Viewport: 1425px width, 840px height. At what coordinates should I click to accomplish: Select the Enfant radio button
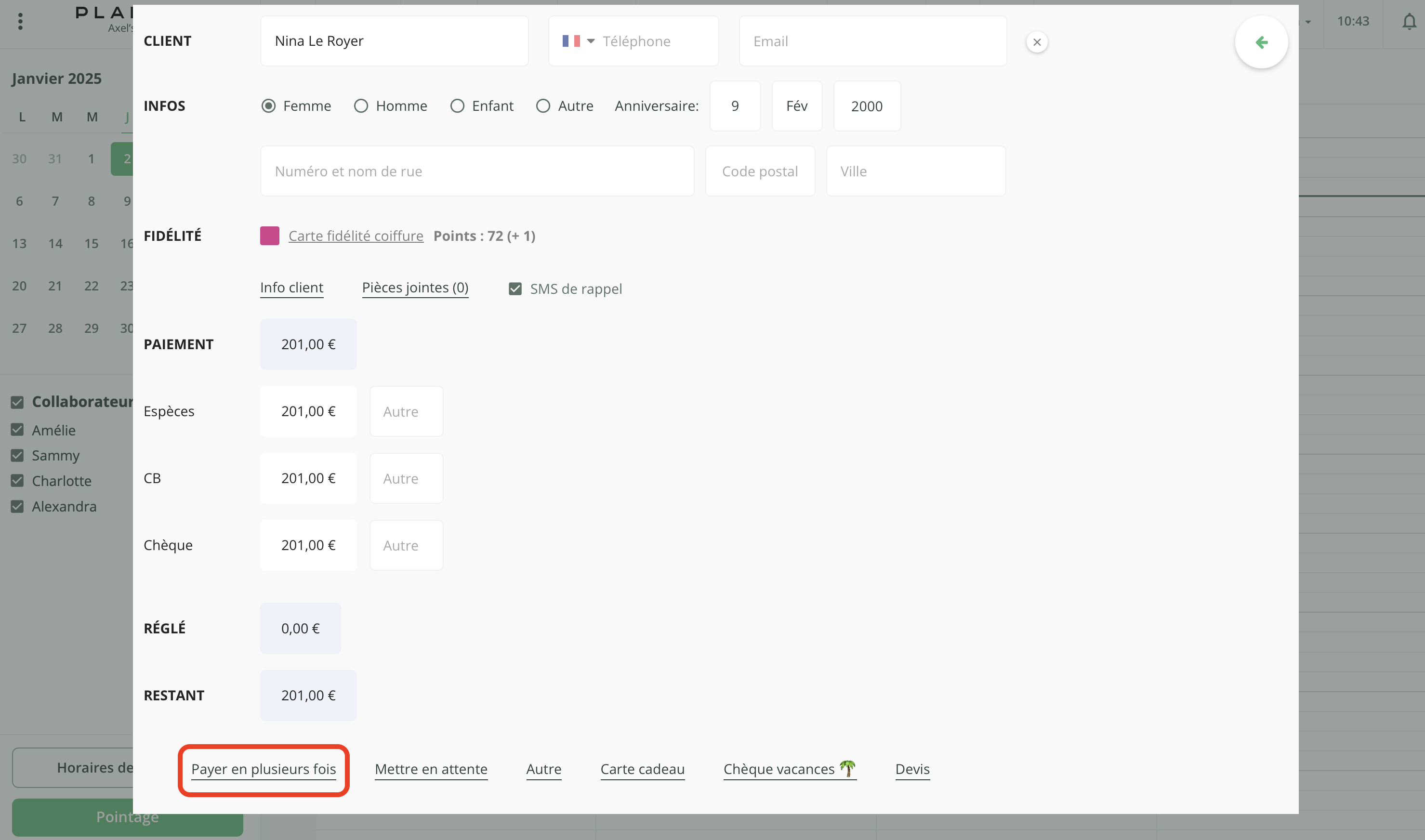click(x=457, y=106)
